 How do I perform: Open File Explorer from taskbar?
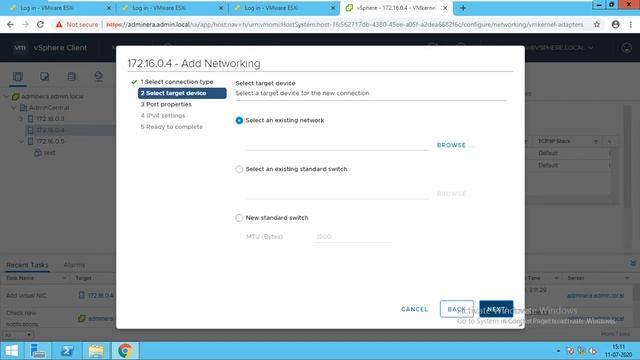96,351
